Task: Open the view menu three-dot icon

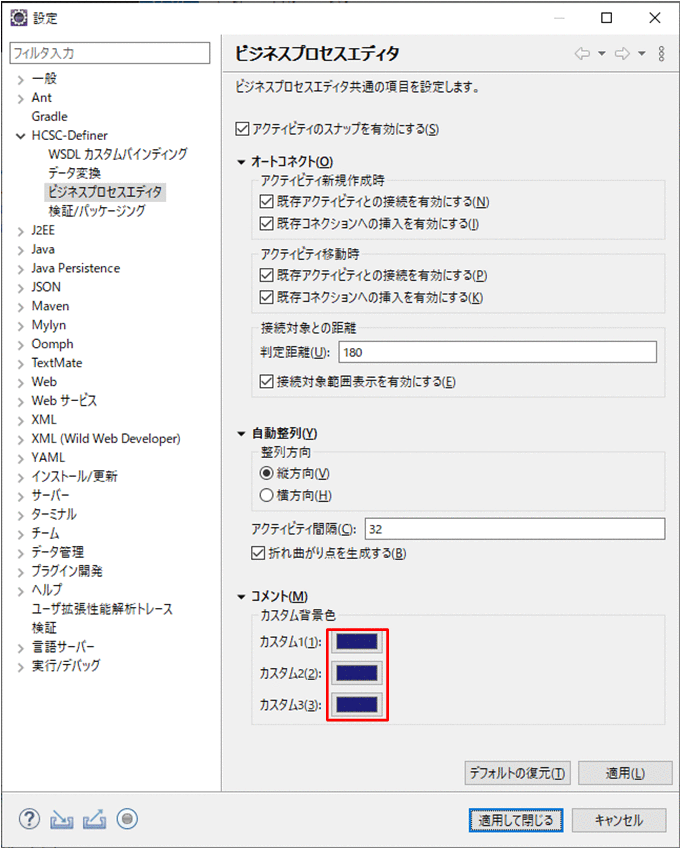Action: (x=661, y=53)
